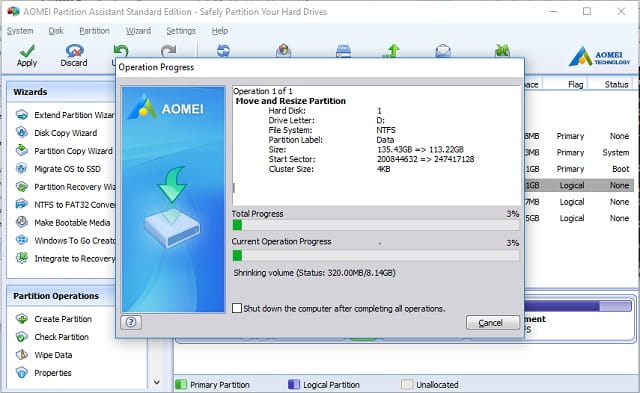Select the partition row with System status
Viewport: 640px width, 393px height.
(x=579, y=152)
